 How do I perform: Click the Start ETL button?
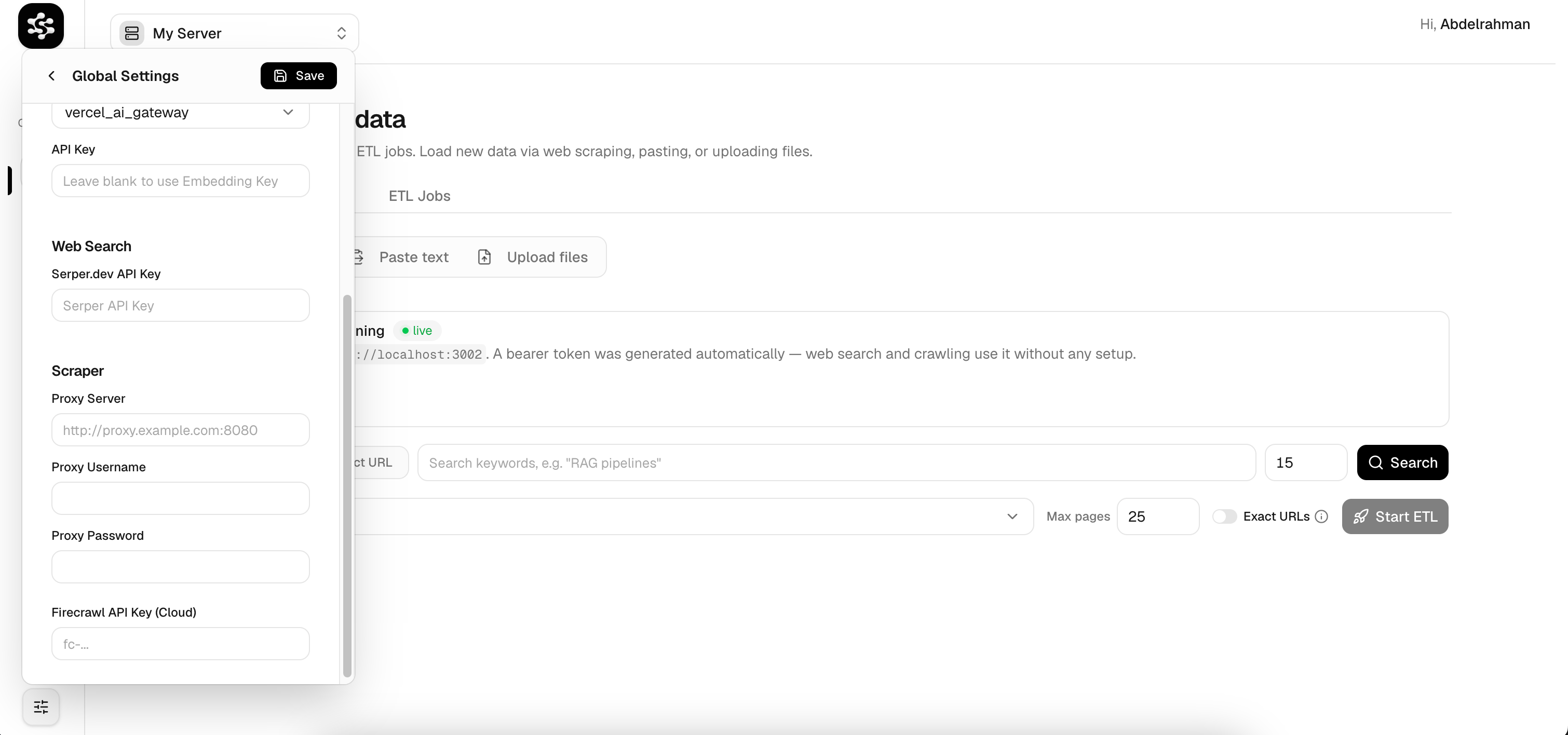point(1395,516)
